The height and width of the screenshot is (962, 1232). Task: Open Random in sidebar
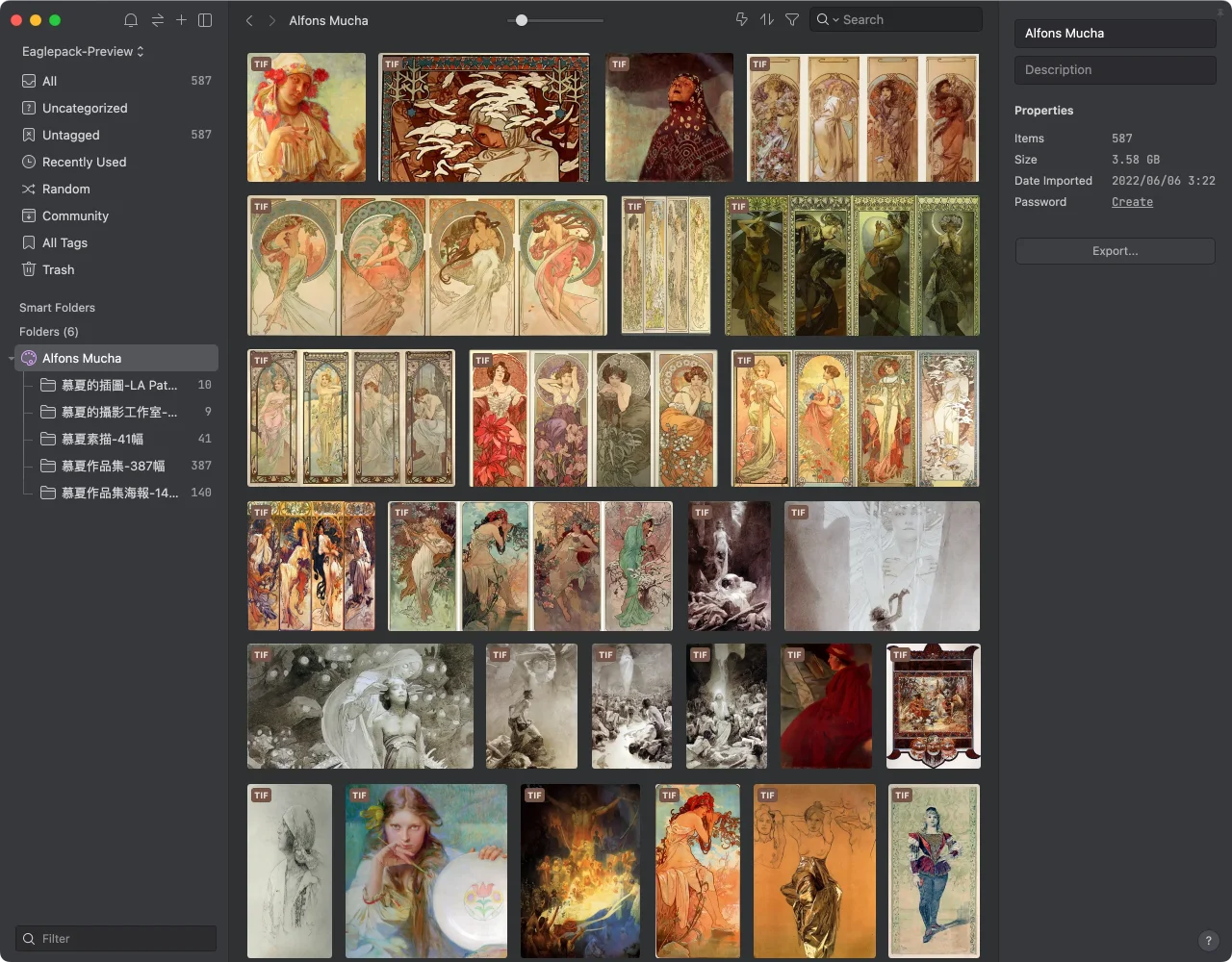(116, 189)
